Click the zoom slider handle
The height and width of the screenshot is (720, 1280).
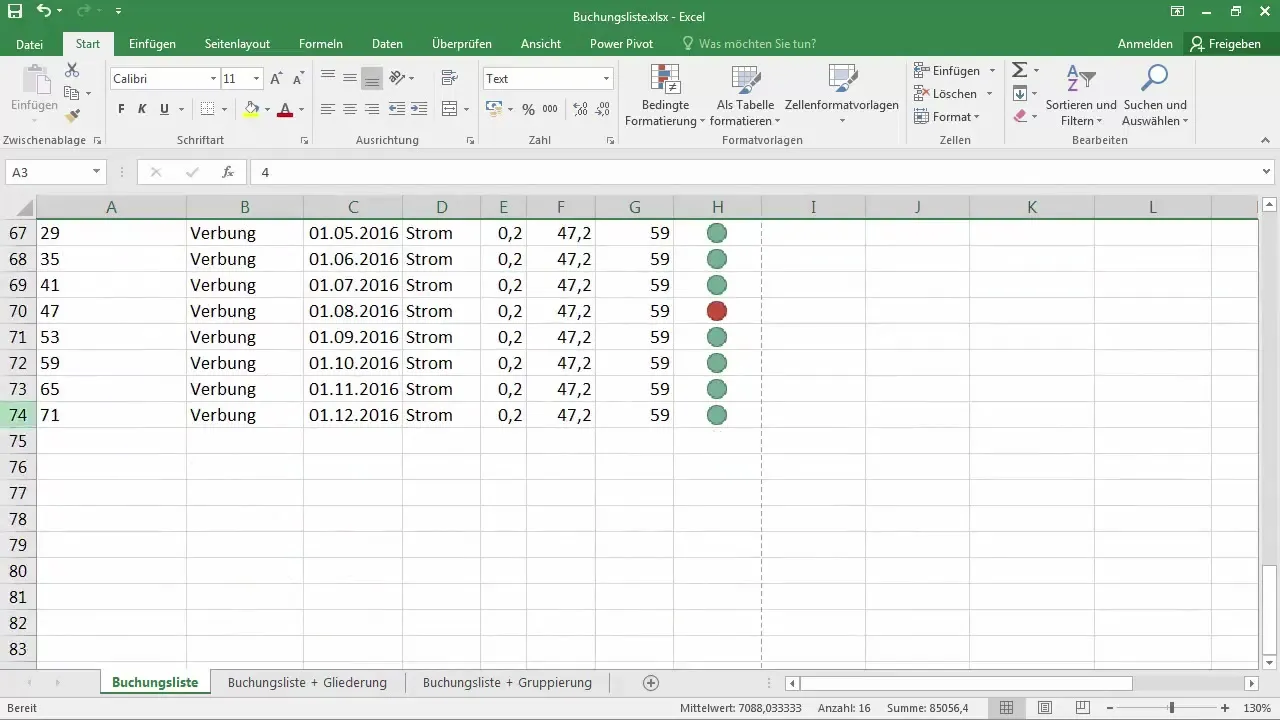(x=1171, y=708)
